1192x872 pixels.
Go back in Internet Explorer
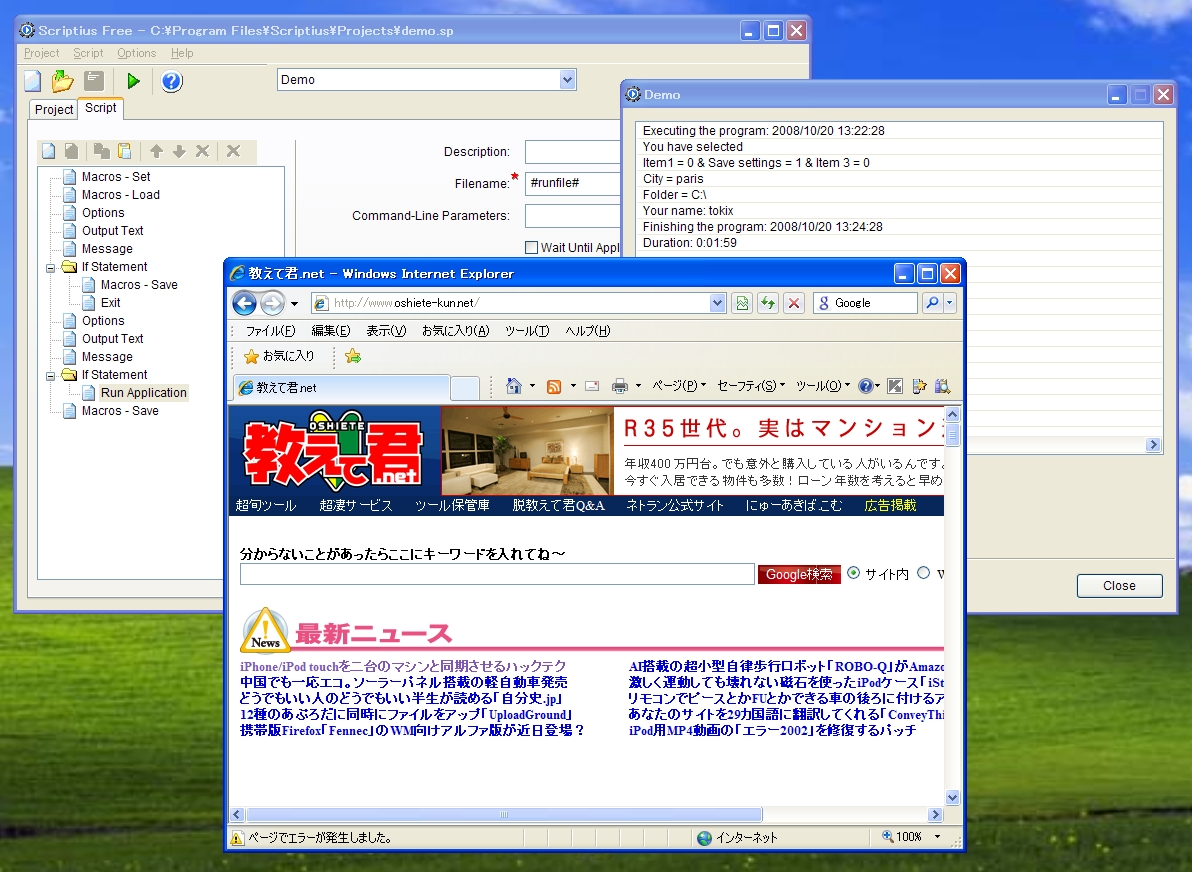pos(244,303)
